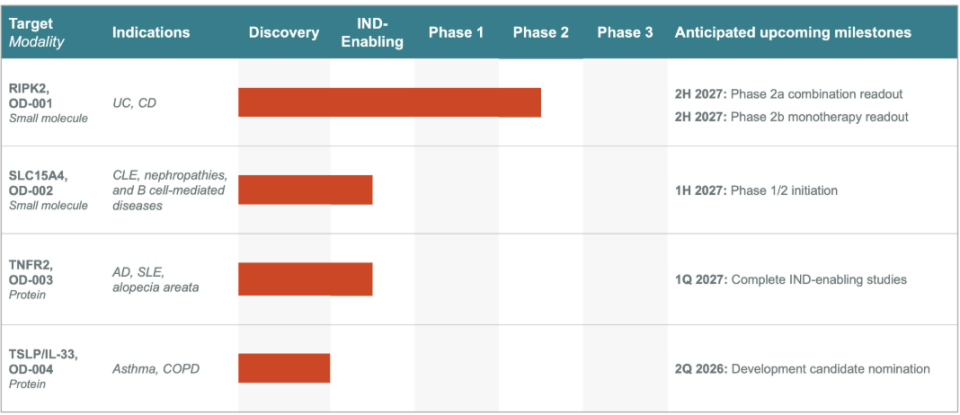
Task: Click the Phase 3 column header
Action: (625, 32)
